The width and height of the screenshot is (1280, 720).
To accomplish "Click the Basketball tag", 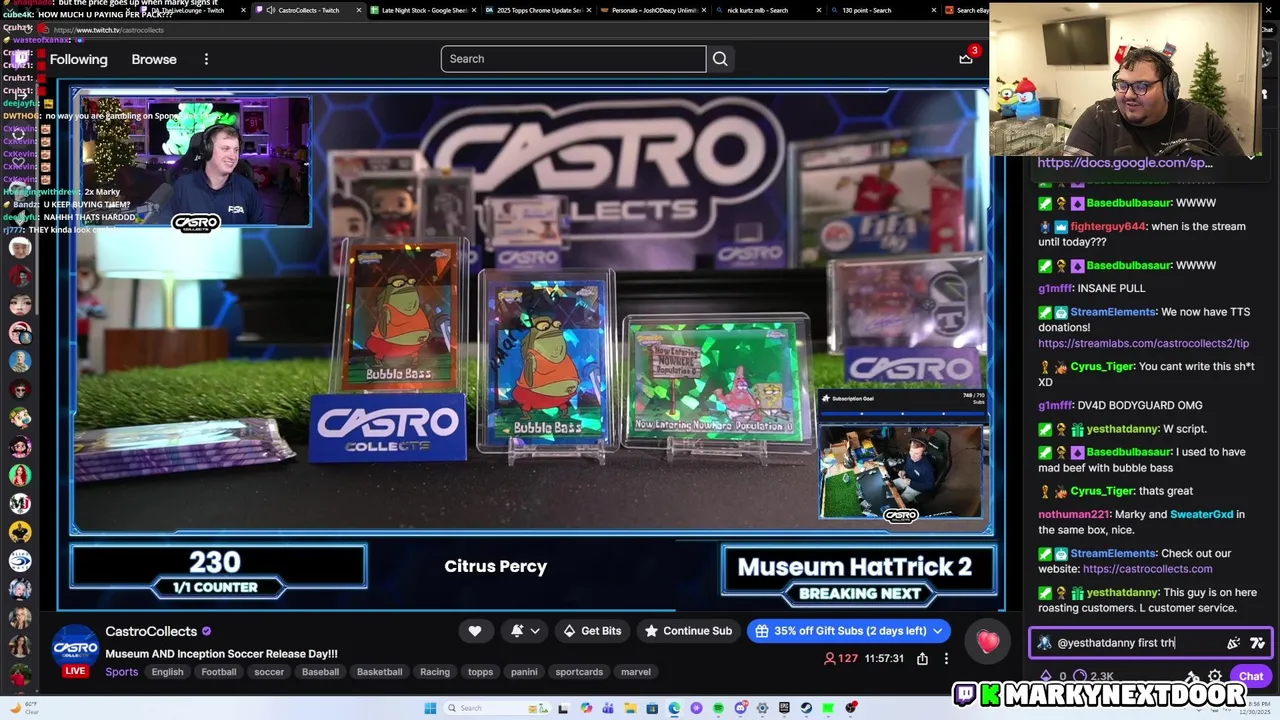I will pyautogui.click(x=379, y=672).
